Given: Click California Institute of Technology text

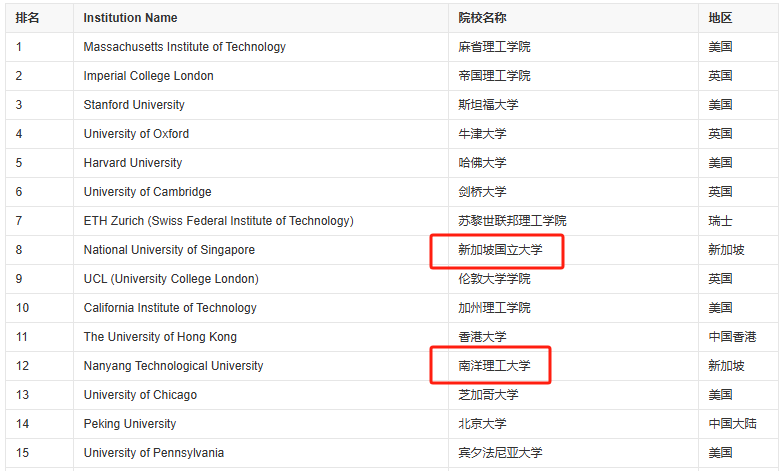Looking at the screenshot, I should [170, 308].
